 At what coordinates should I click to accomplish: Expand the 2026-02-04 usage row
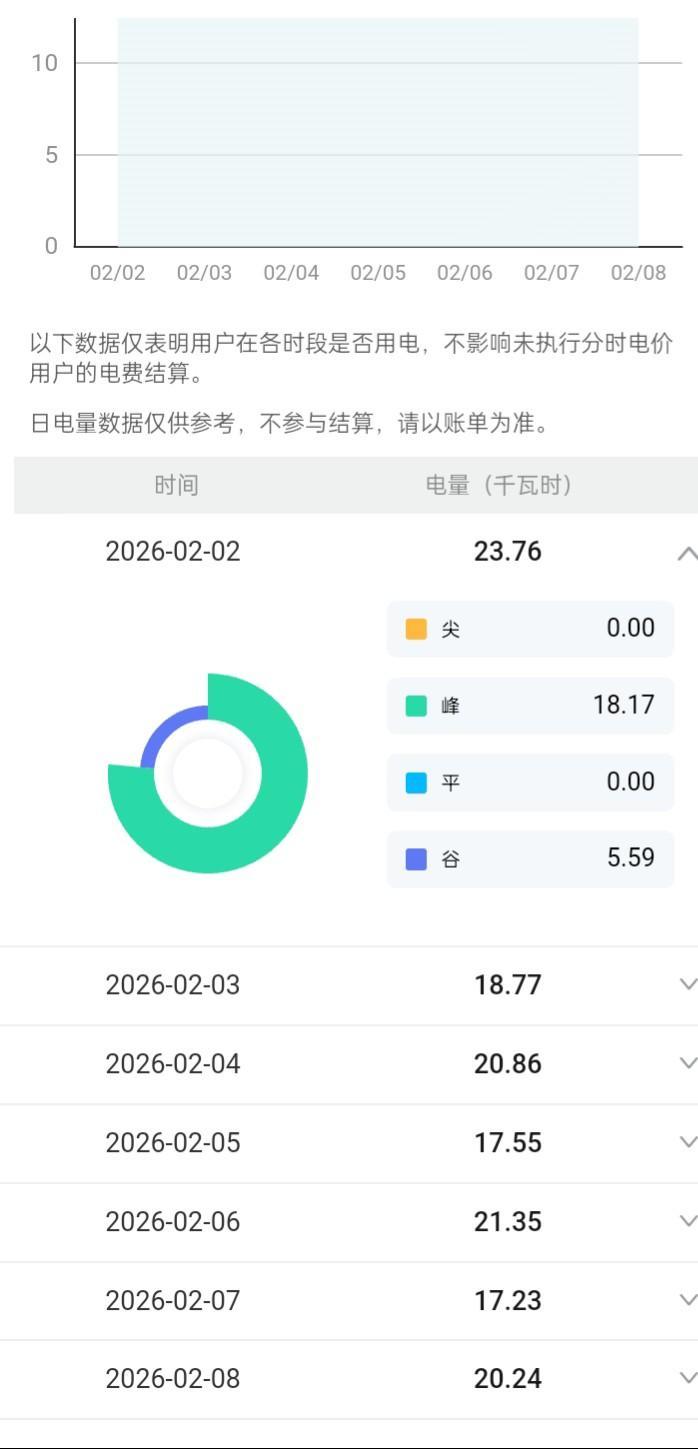point(686,1063)
